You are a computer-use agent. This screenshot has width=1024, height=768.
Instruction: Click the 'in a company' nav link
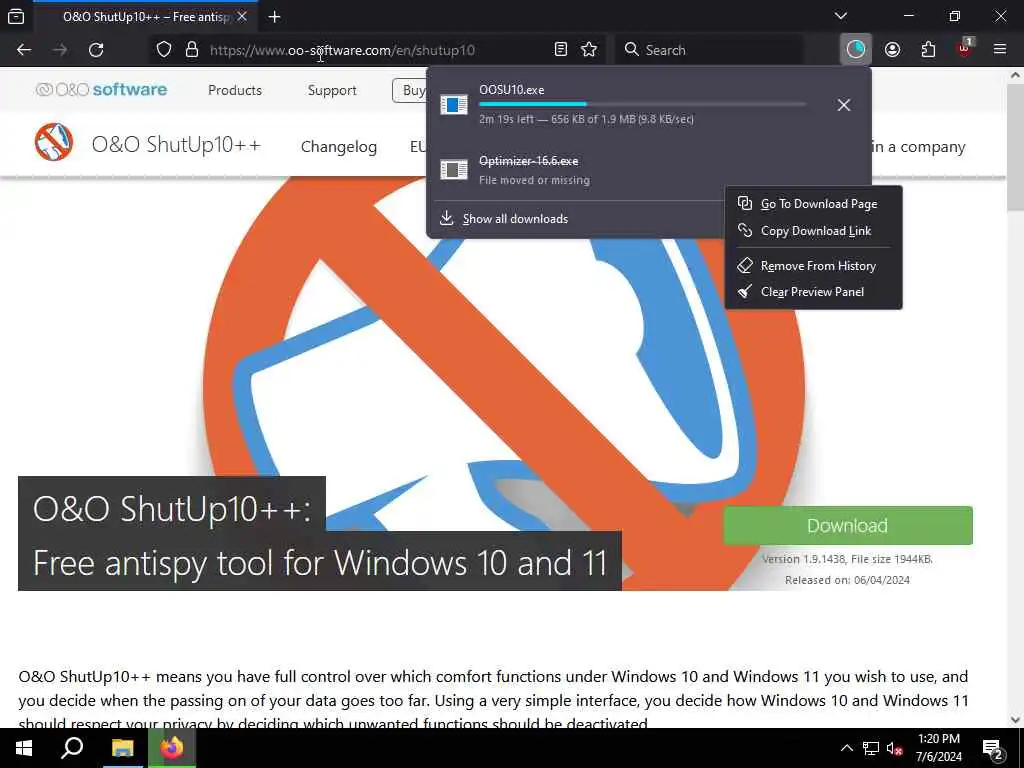click(x=918, y=146)
